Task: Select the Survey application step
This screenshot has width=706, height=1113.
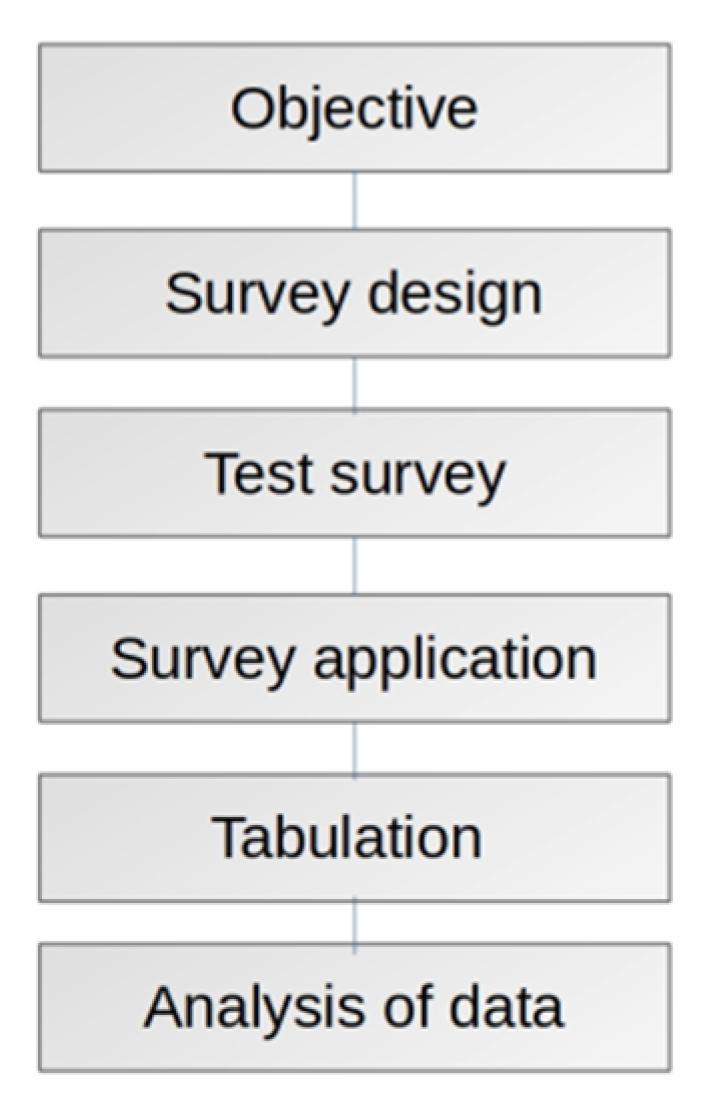Action: [x=354, y=658]
